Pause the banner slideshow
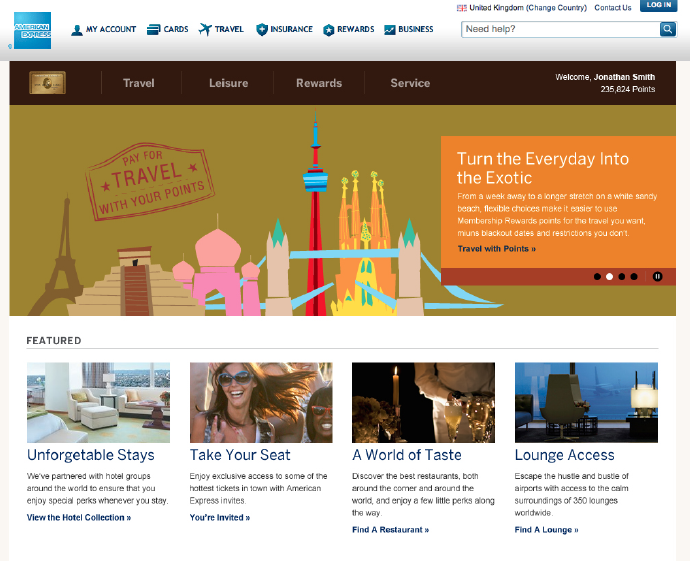This screenshot has height=561, width=690. coord(657,276)
